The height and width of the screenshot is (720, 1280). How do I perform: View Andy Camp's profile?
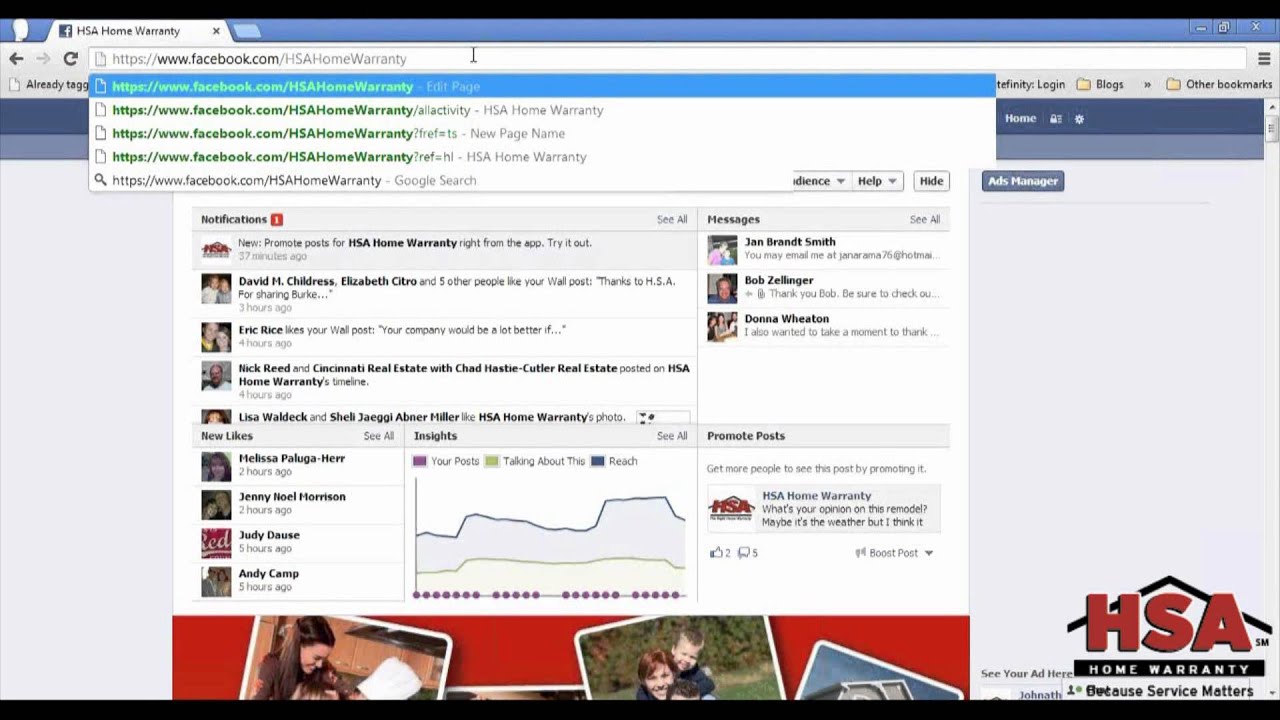pyautogui.click(x=268, y=574)
